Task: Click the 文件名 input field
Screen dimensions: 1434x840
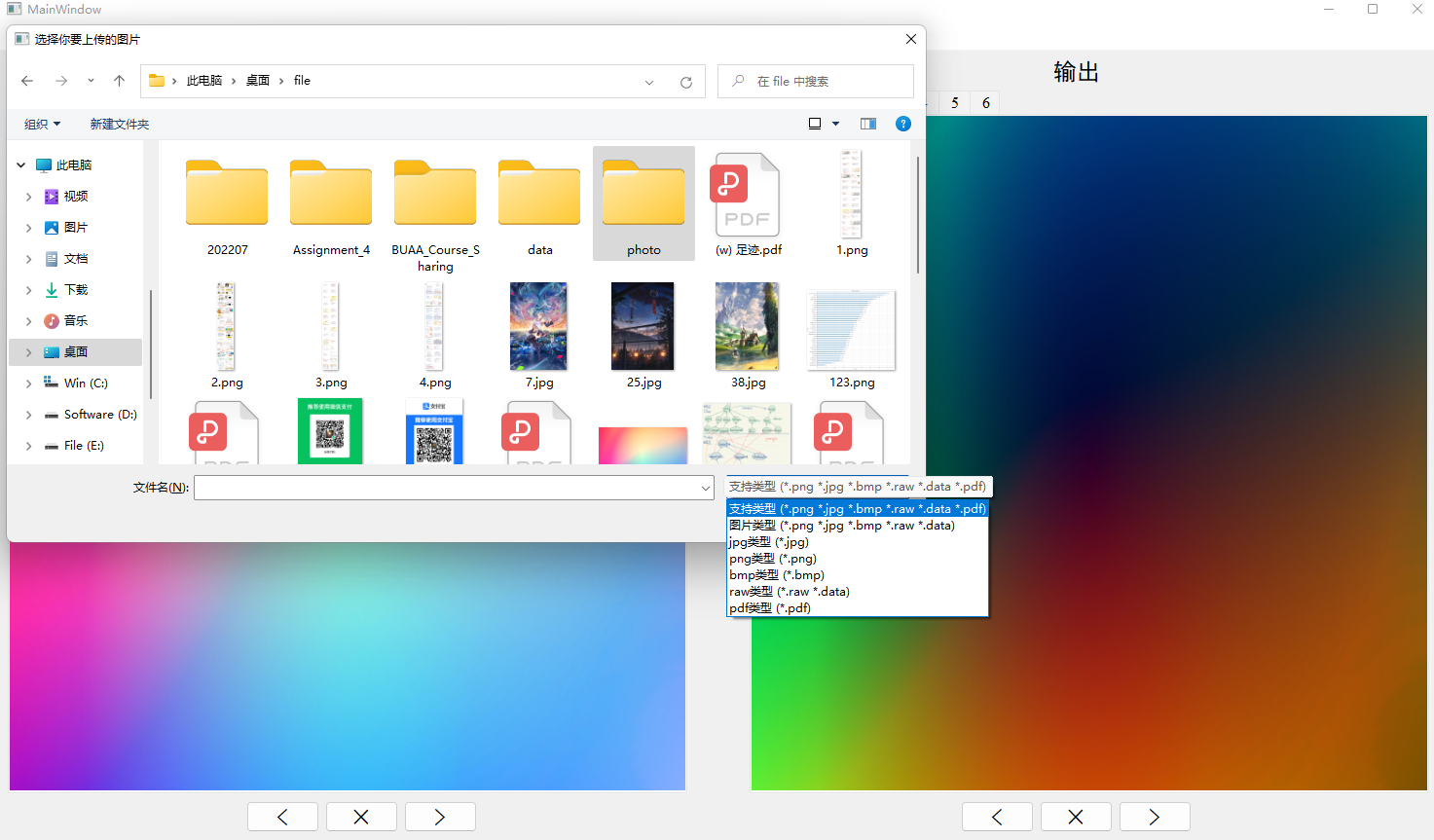Action: [448, 488]
